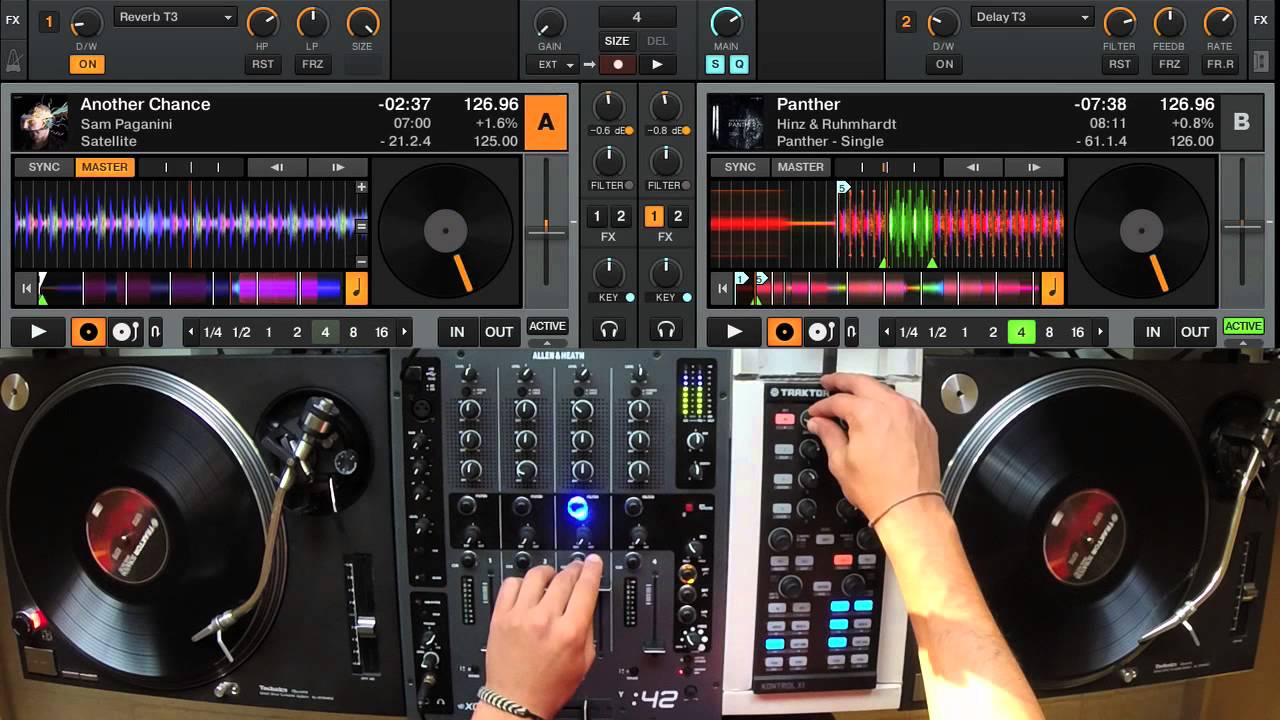Click FX unit 1 D/W knob
This screenshot has height=720, width=1280.
tap(87, 22)
